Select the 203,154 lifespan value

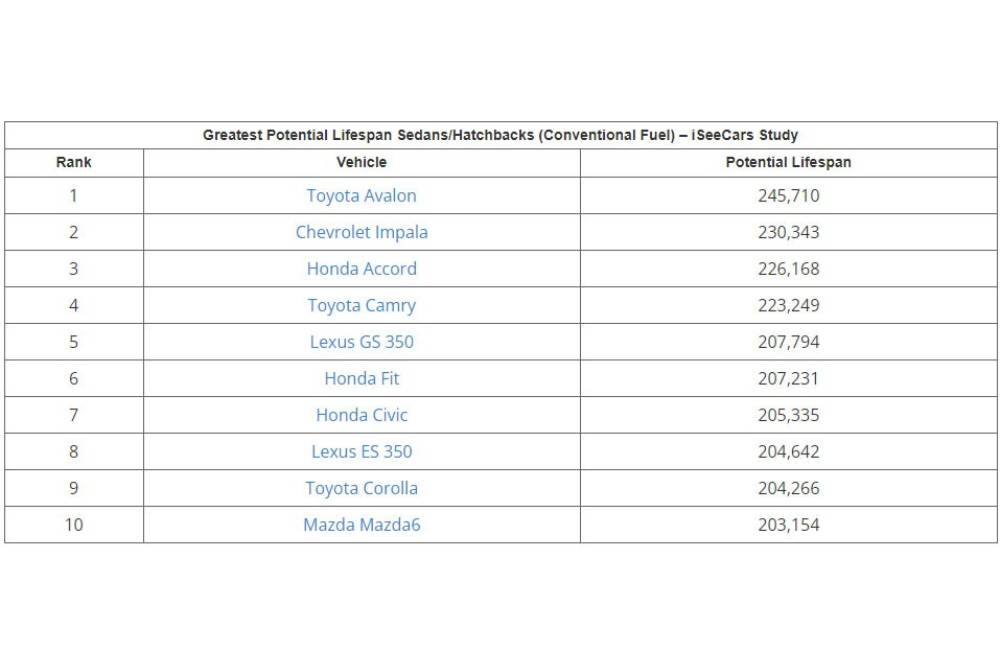click(x=788, y=524)
